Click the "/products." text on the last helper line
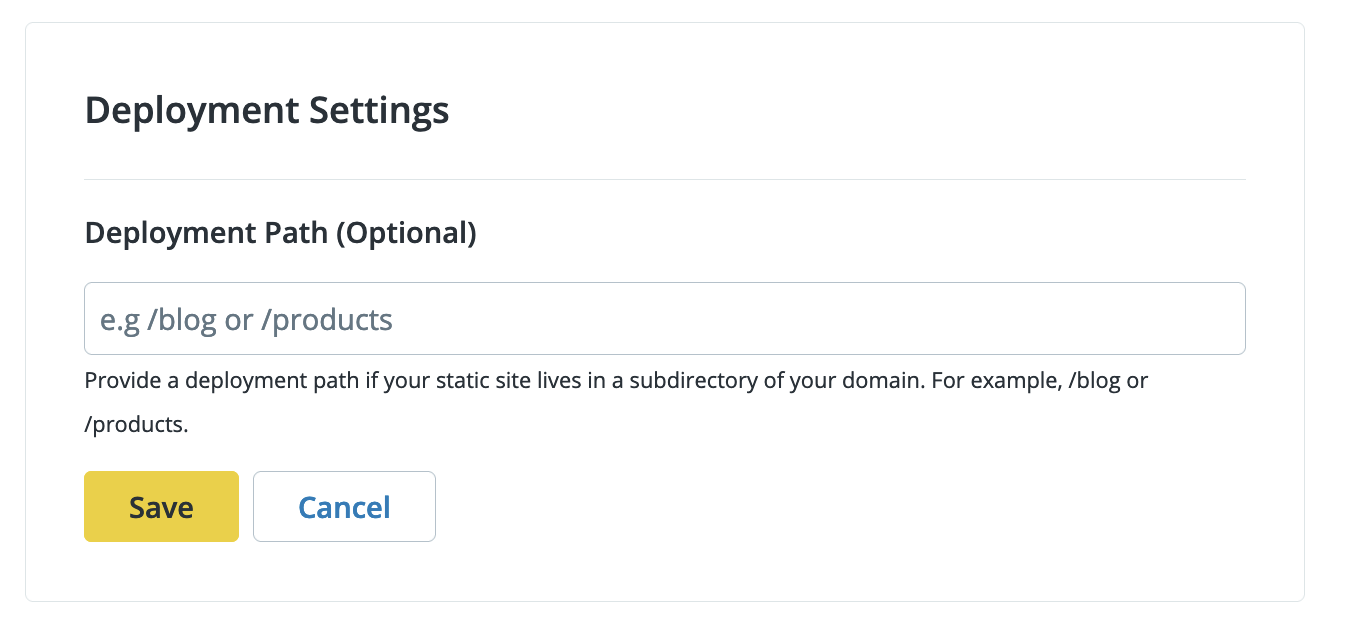Image resolution: width=1348 pixels, height=628 pixels. pyautogui.click(x=136, y=424)
